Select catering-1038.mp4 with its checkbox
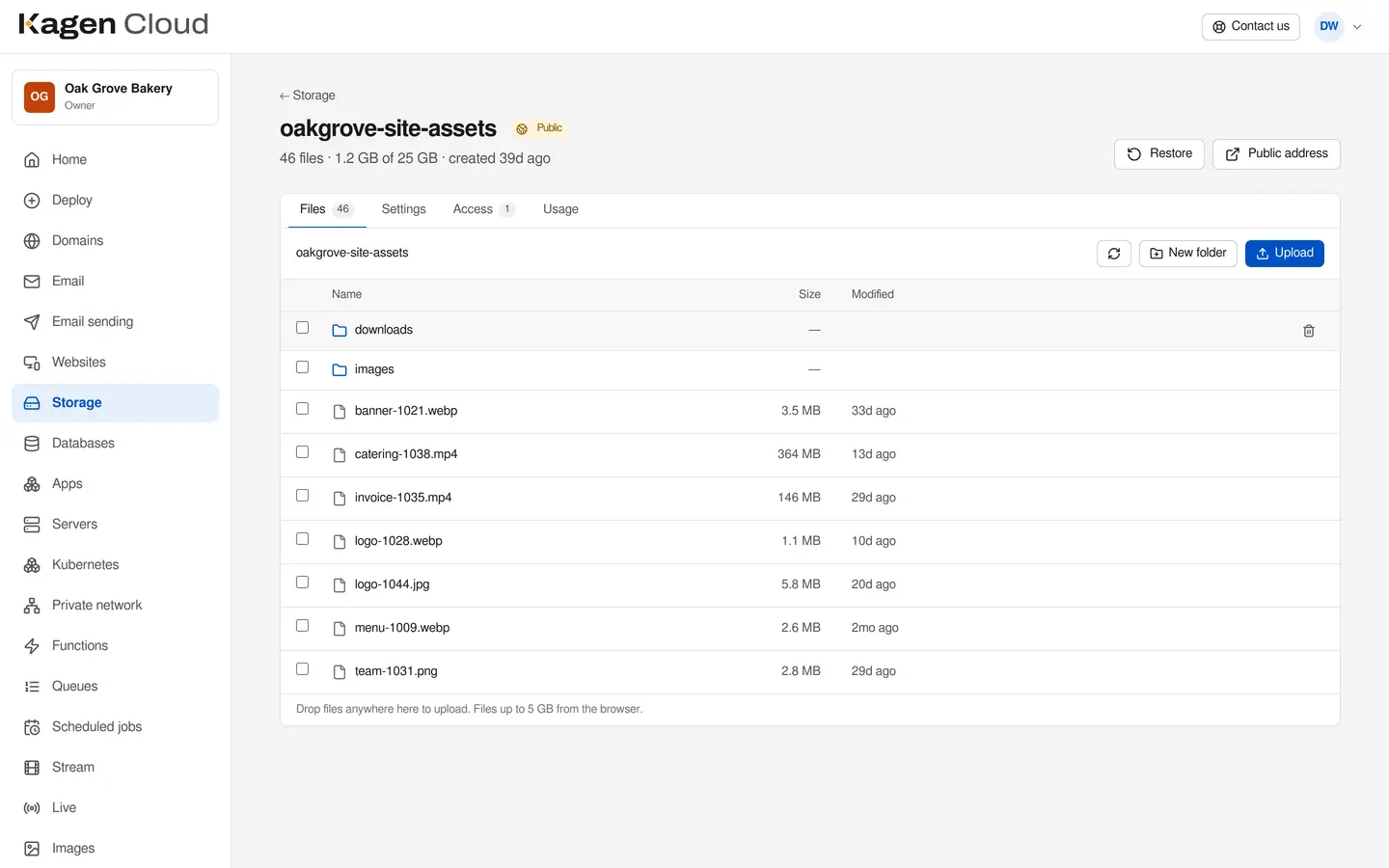 click(x=302, y=452)
